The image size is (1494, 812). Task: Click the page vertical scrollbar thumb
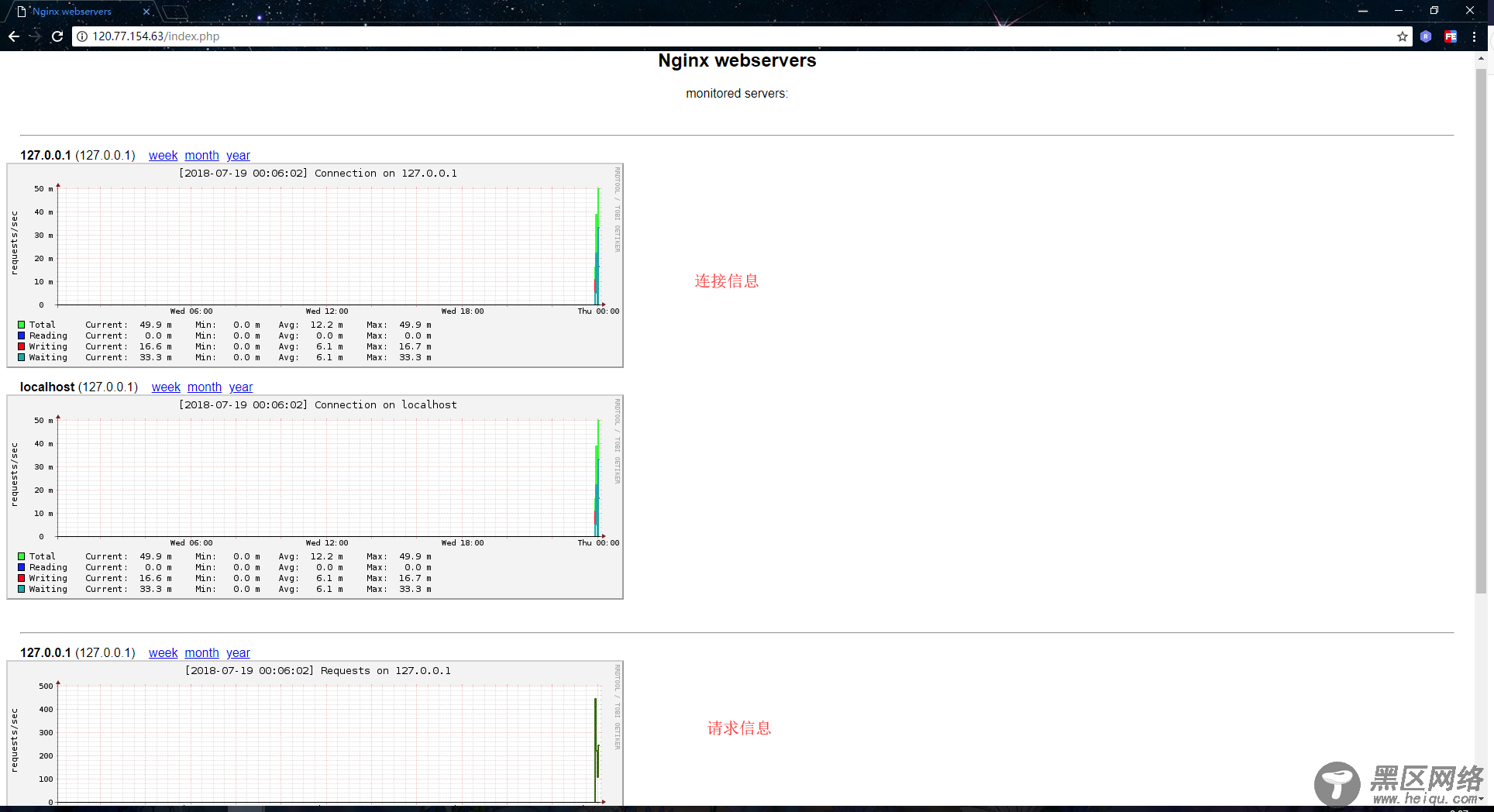click(1481, 331)
